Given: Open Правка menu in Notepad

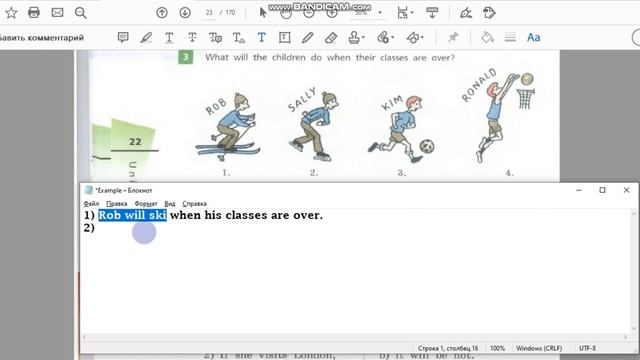Looking at the screenshot, I should [117, 203].
